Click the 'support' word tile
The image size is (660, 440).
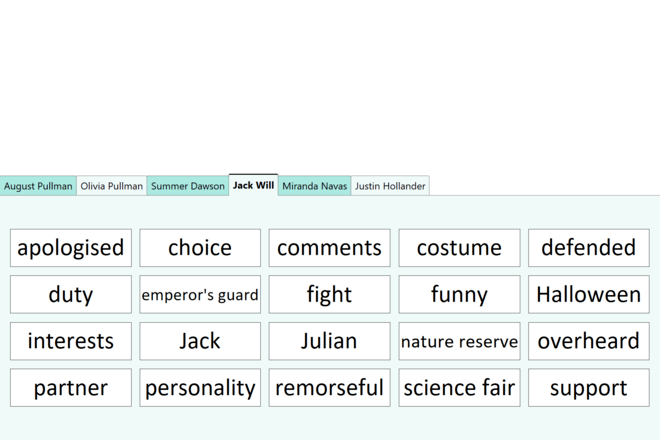point(588,388)
